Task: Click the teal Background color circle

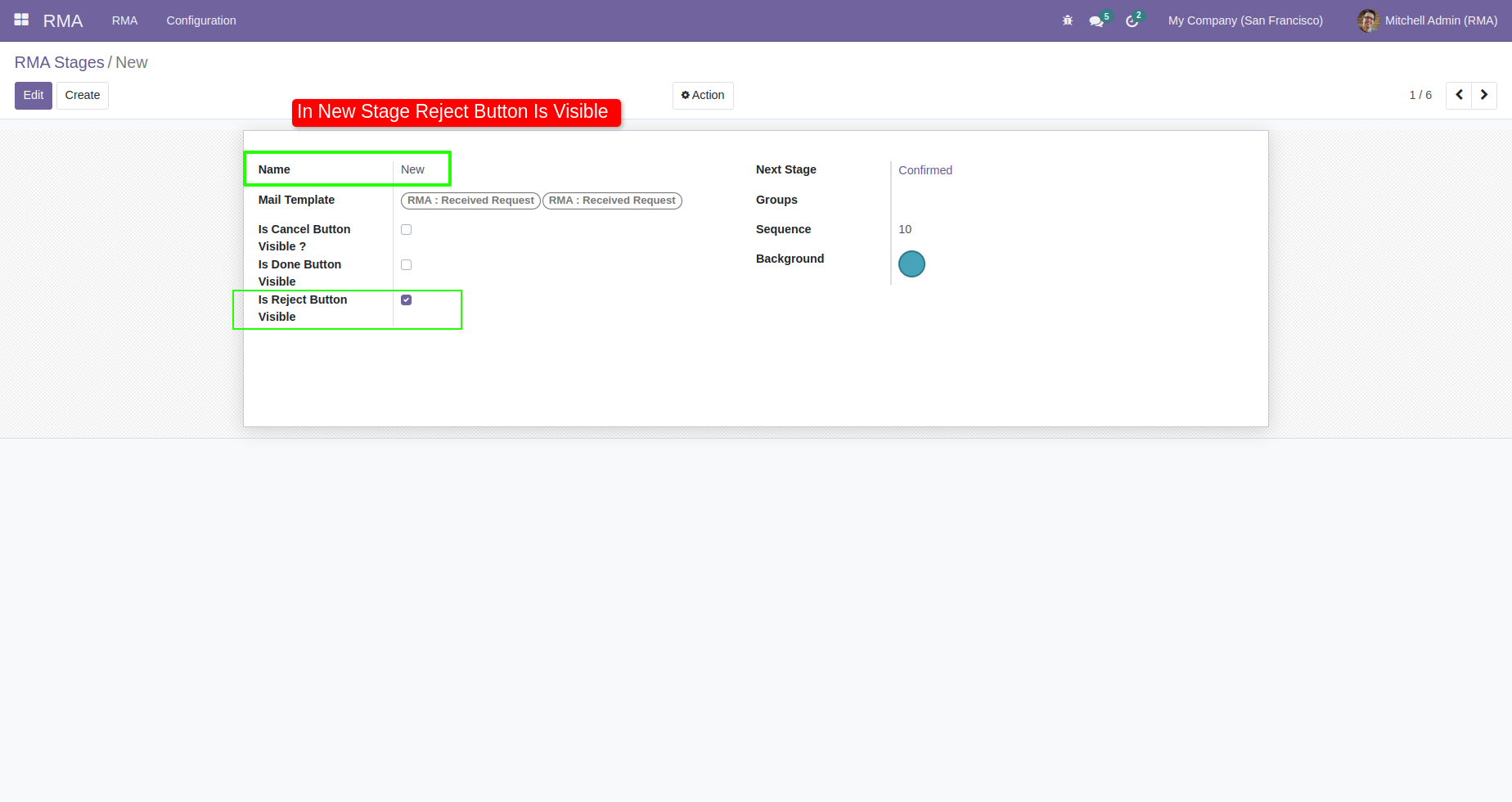Action: [911, 264]
